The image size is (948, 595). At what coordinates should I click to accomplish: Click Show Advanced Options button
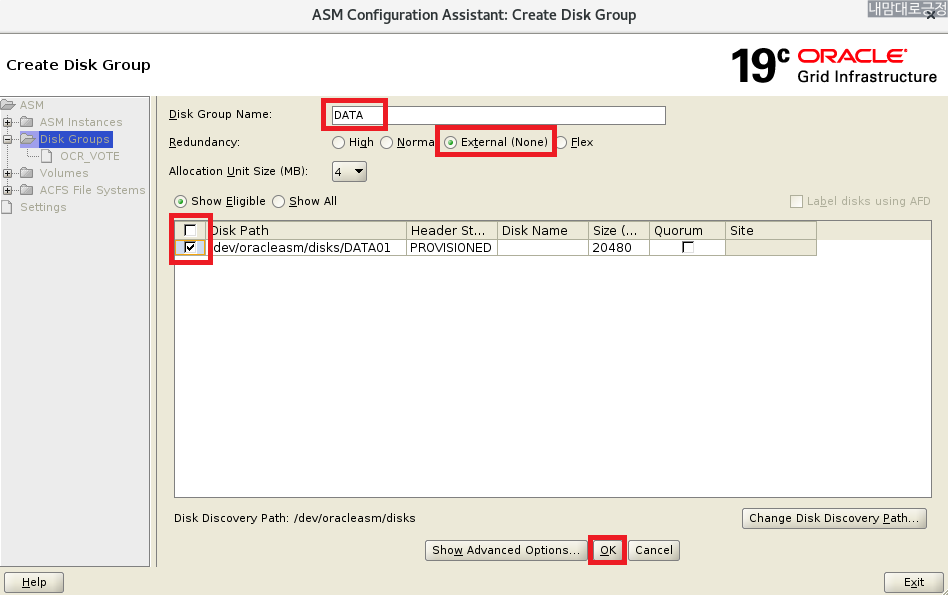(x=505, y=550)
